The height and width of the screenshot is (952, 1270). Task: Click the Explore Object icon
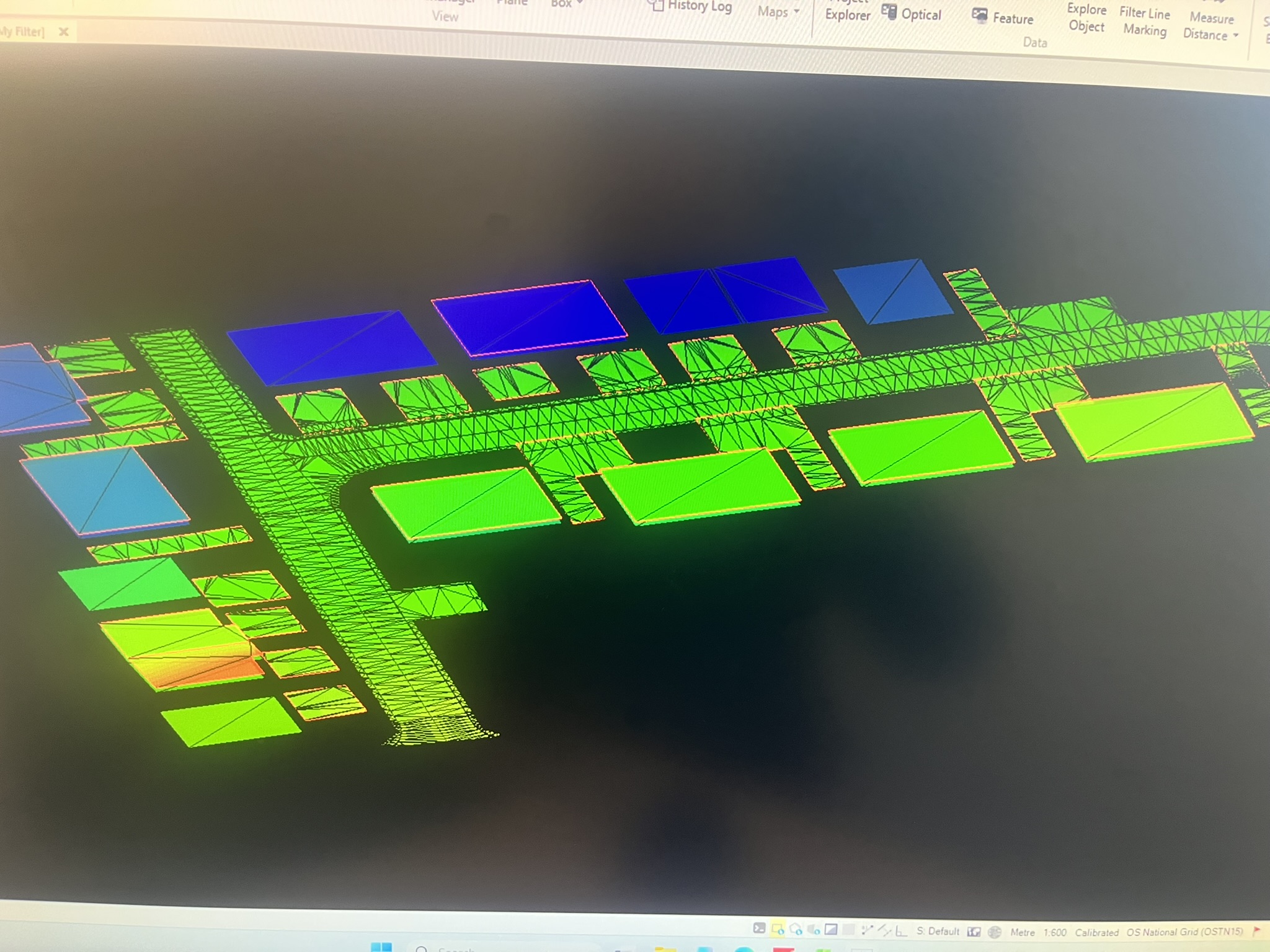point(1086,19)
